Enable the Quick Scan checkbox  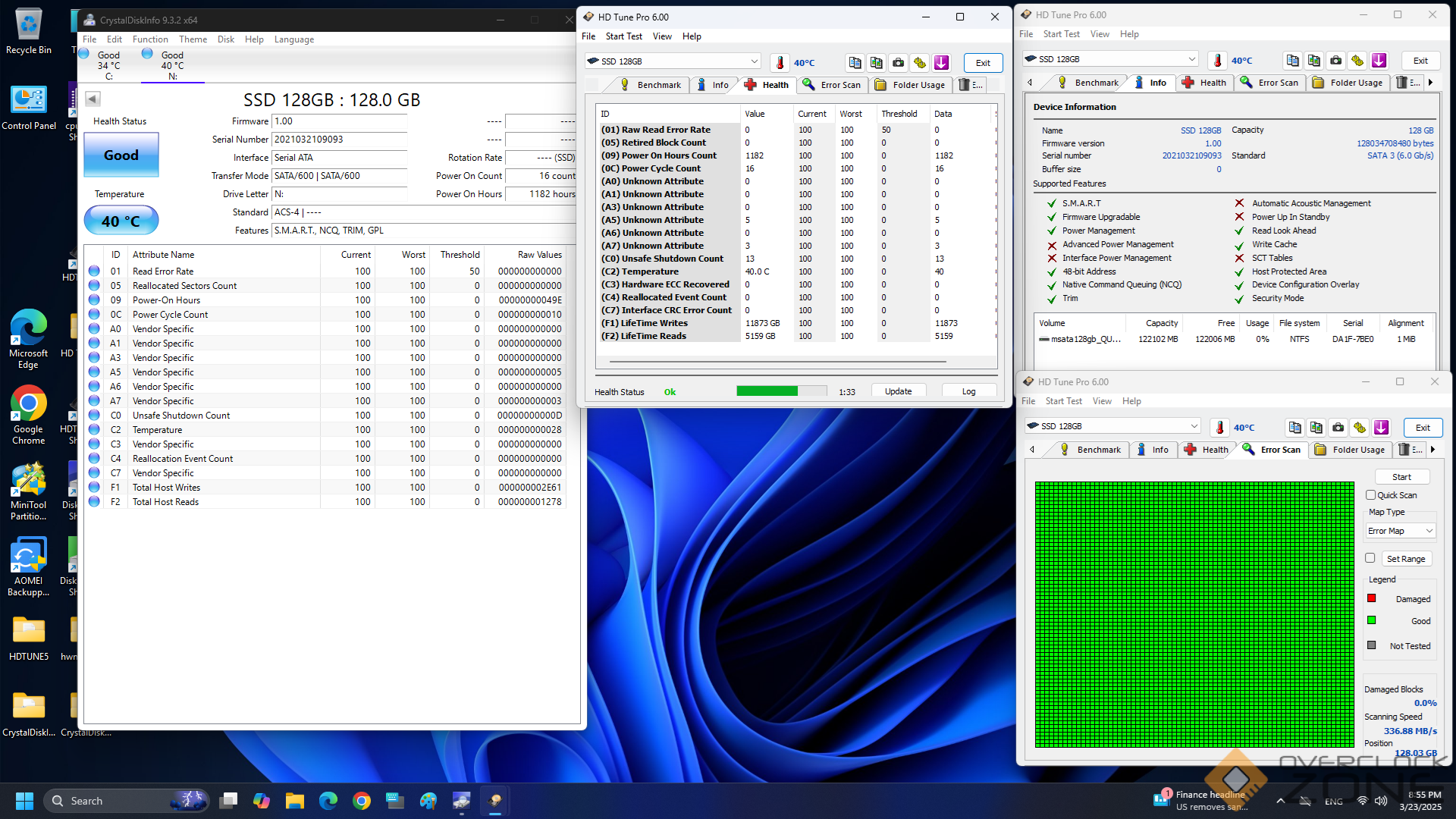point(1370,495)
